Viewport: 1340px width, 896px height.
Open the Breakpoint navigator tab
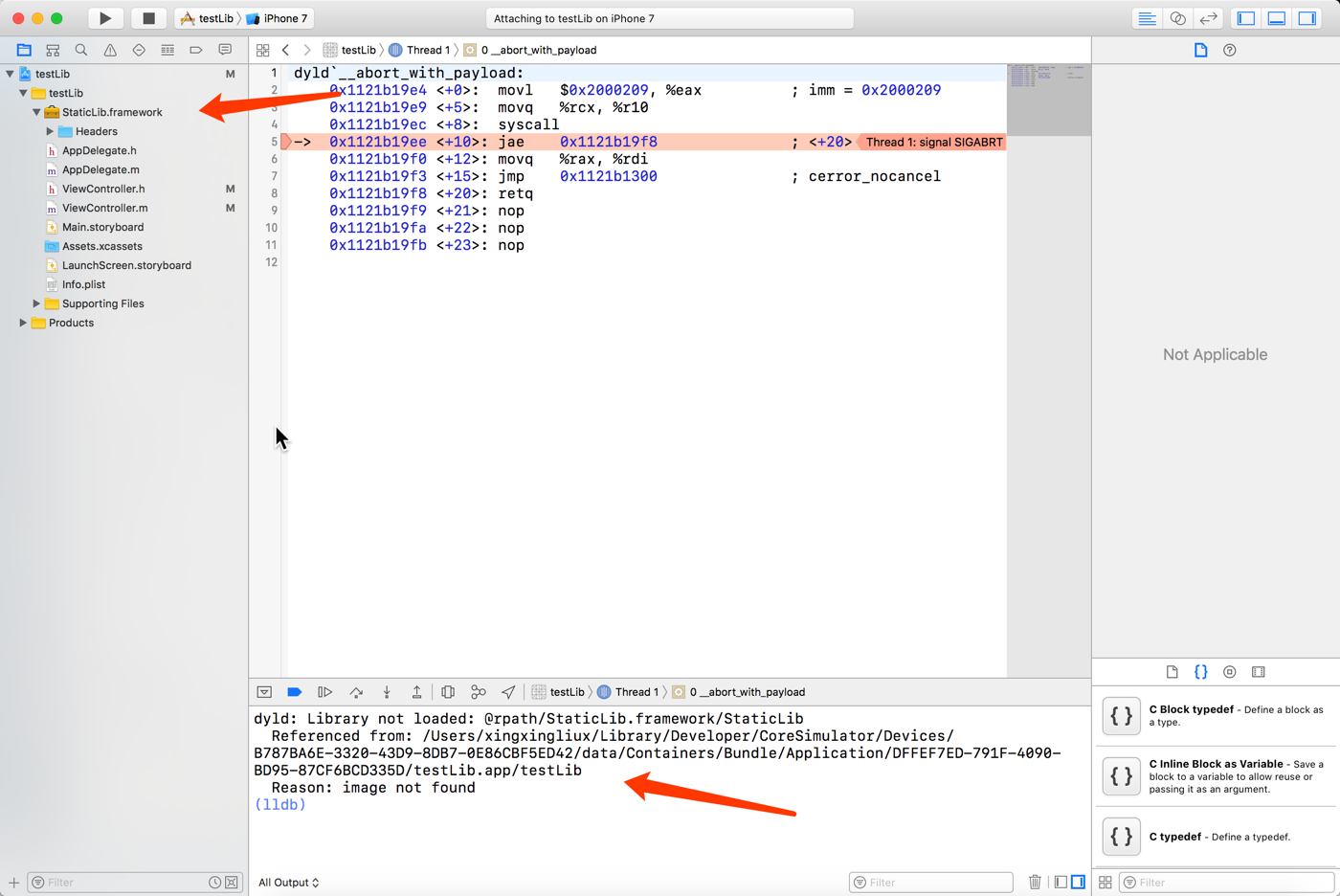pos(196,50)
